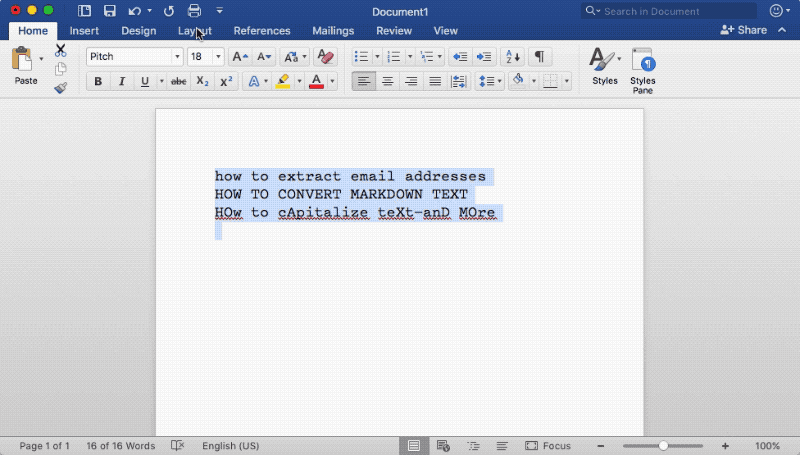Click the zoom slider handle
This screenshot has width=800, height=455.
pos(663,446)
